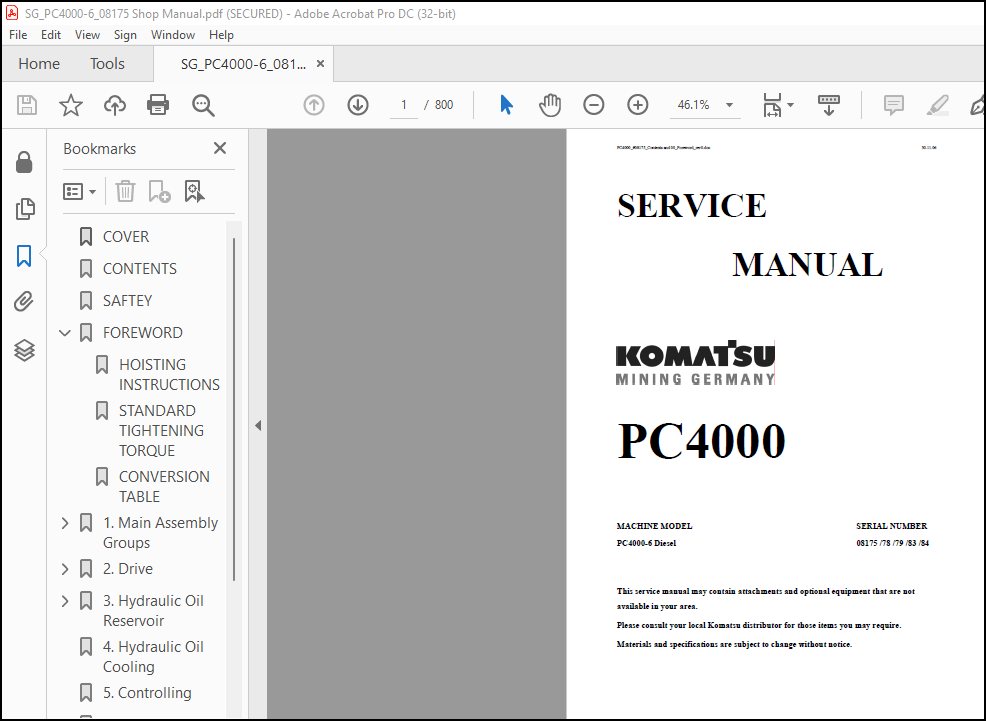Open the Attachments paperclip panel

[24, 302]
